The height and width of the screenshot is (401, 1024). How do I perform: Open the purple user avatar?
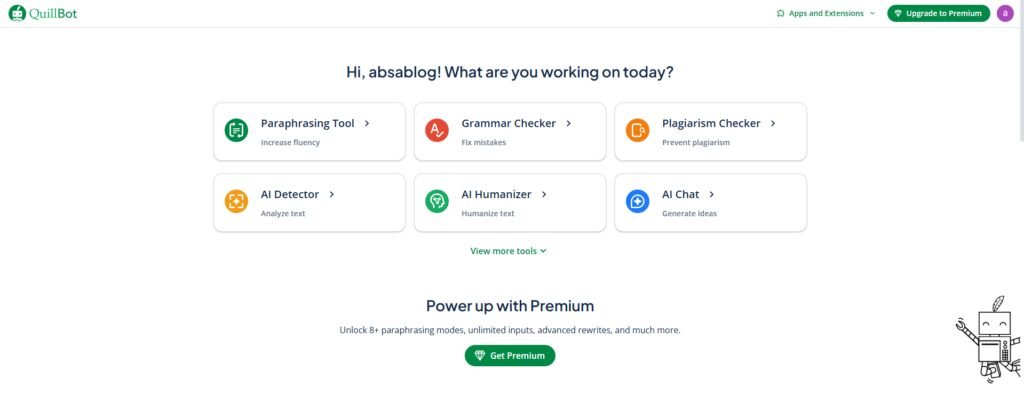coord(1005,13)
